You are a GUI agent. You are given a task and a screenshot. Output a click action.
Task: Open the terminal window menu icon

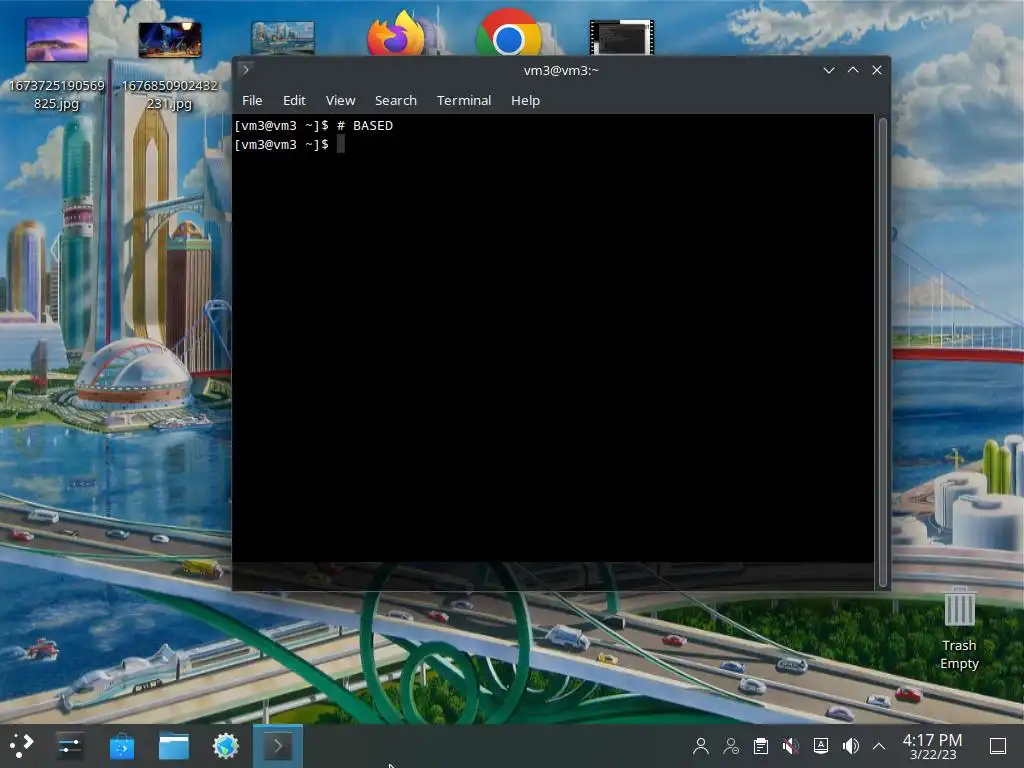(x=246, y=70)
